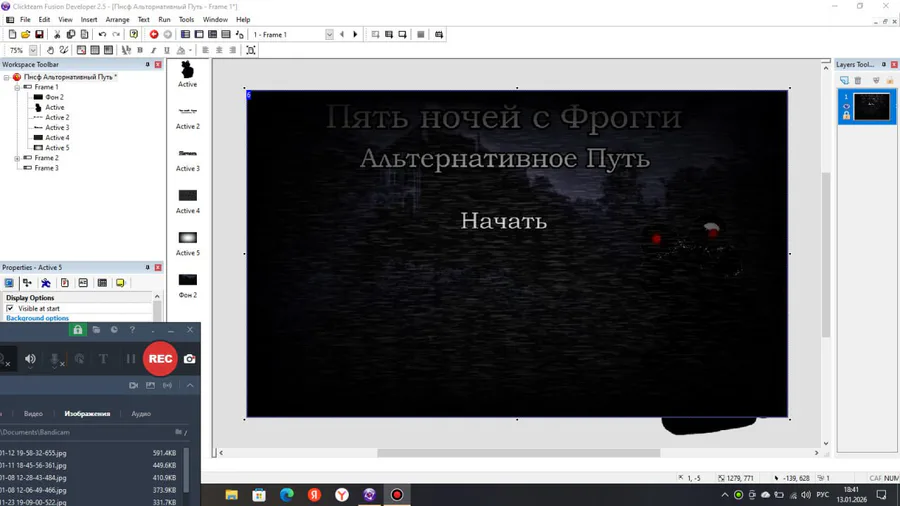Open the Storyboard editor icon
Screen dimensions: 900x506
click(x=185, y=34)
